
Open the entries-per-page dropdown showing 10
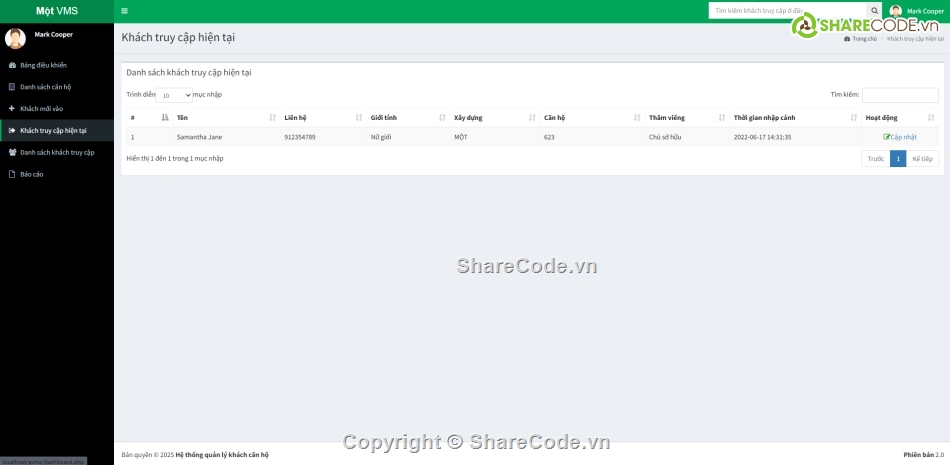coord(174,95)
